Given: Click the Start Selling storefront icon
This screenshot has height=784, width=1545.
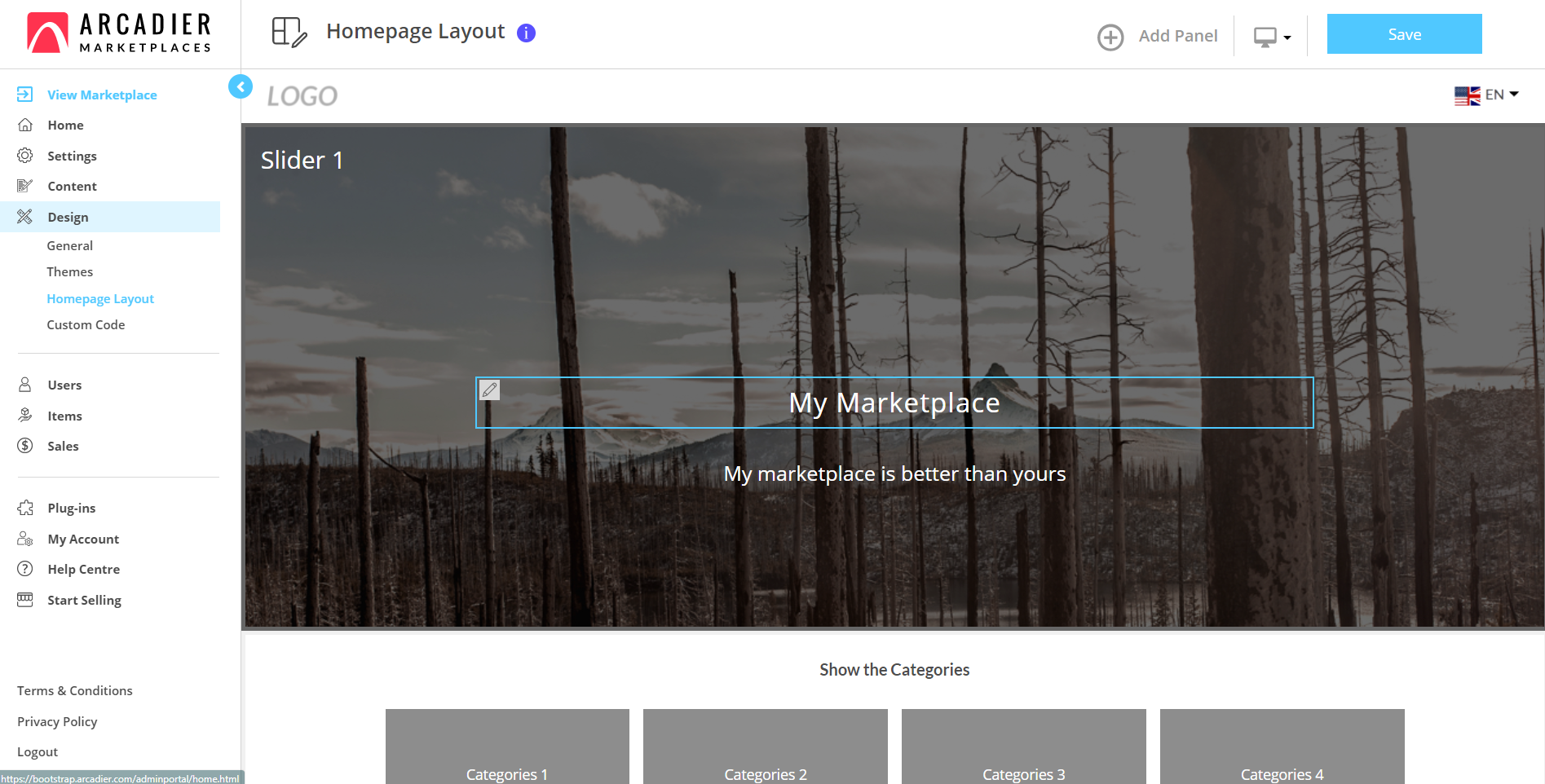Looking at the screenshot, I should tap(25, 600).
